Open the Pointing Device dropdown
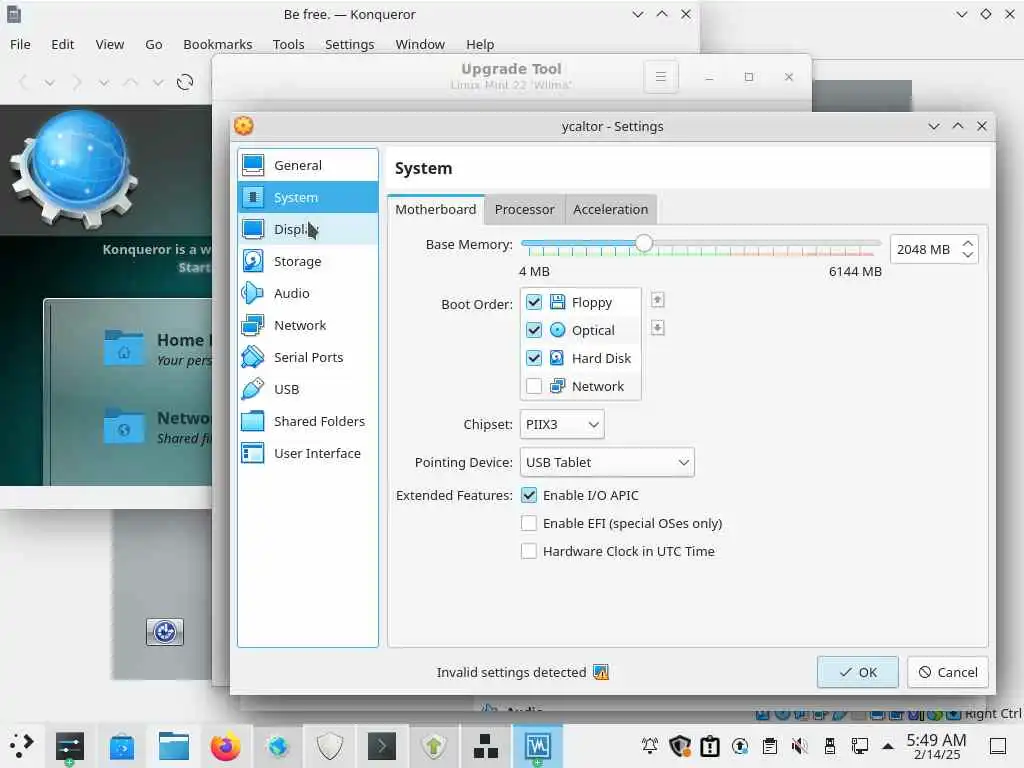Image resolution: width=1024 pixels, height=768 pixels. click(x=607, y=462)
